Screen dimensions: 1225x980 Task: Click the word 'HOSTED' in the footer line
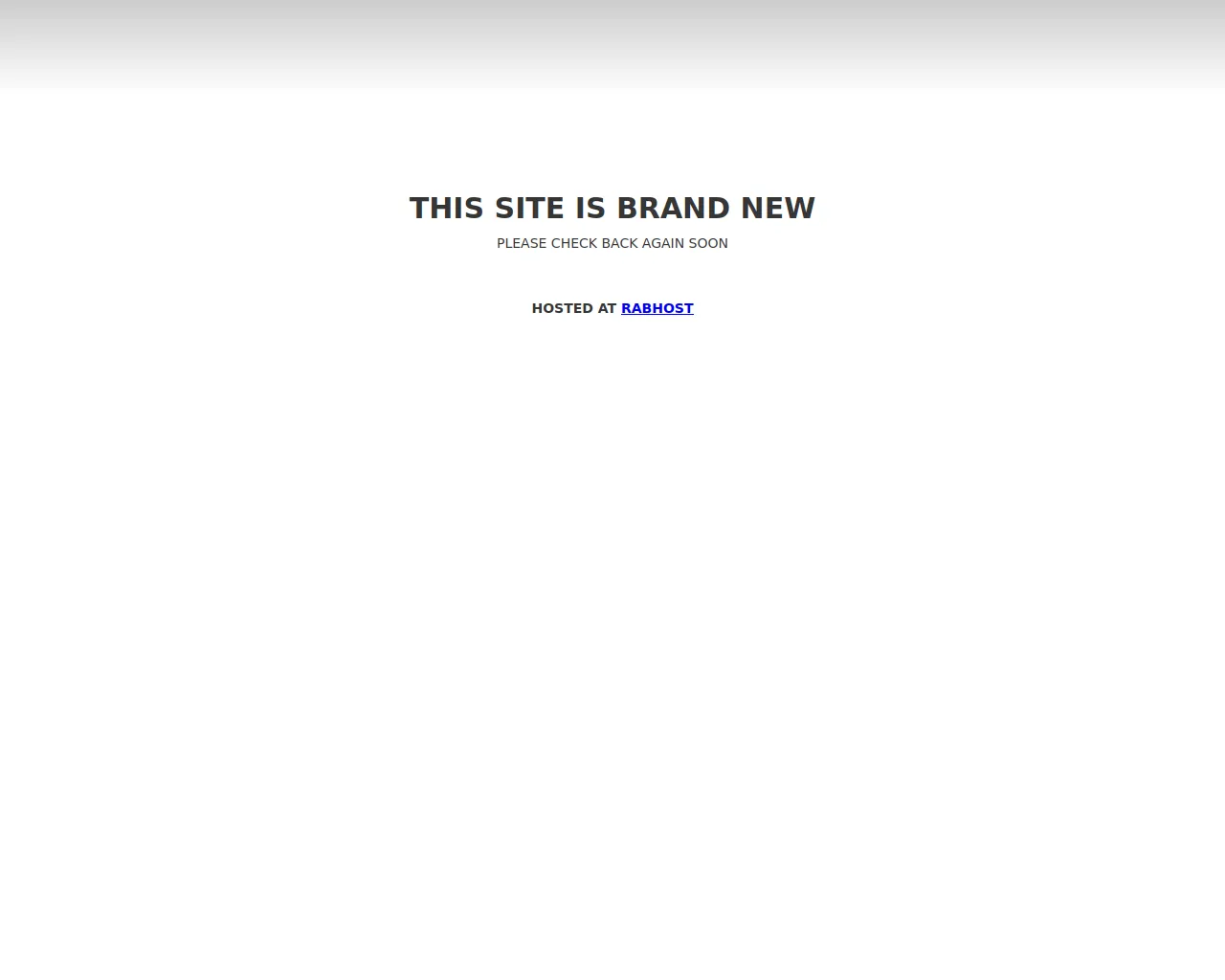(563, 308)
